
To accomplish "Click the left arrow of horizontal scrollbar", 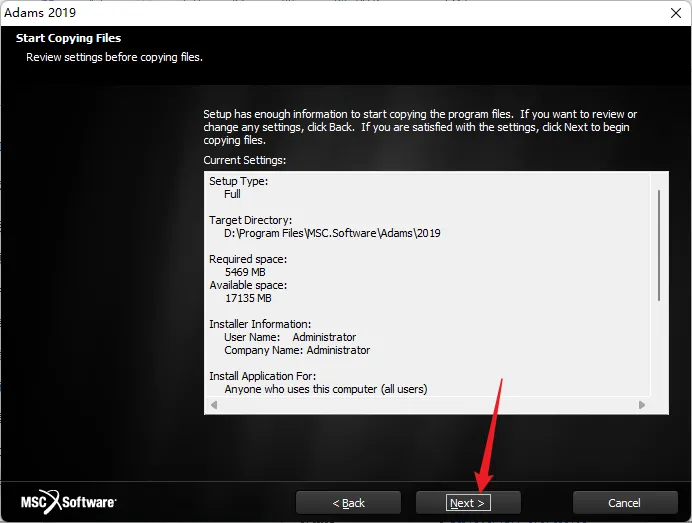I will click(214, 405).
